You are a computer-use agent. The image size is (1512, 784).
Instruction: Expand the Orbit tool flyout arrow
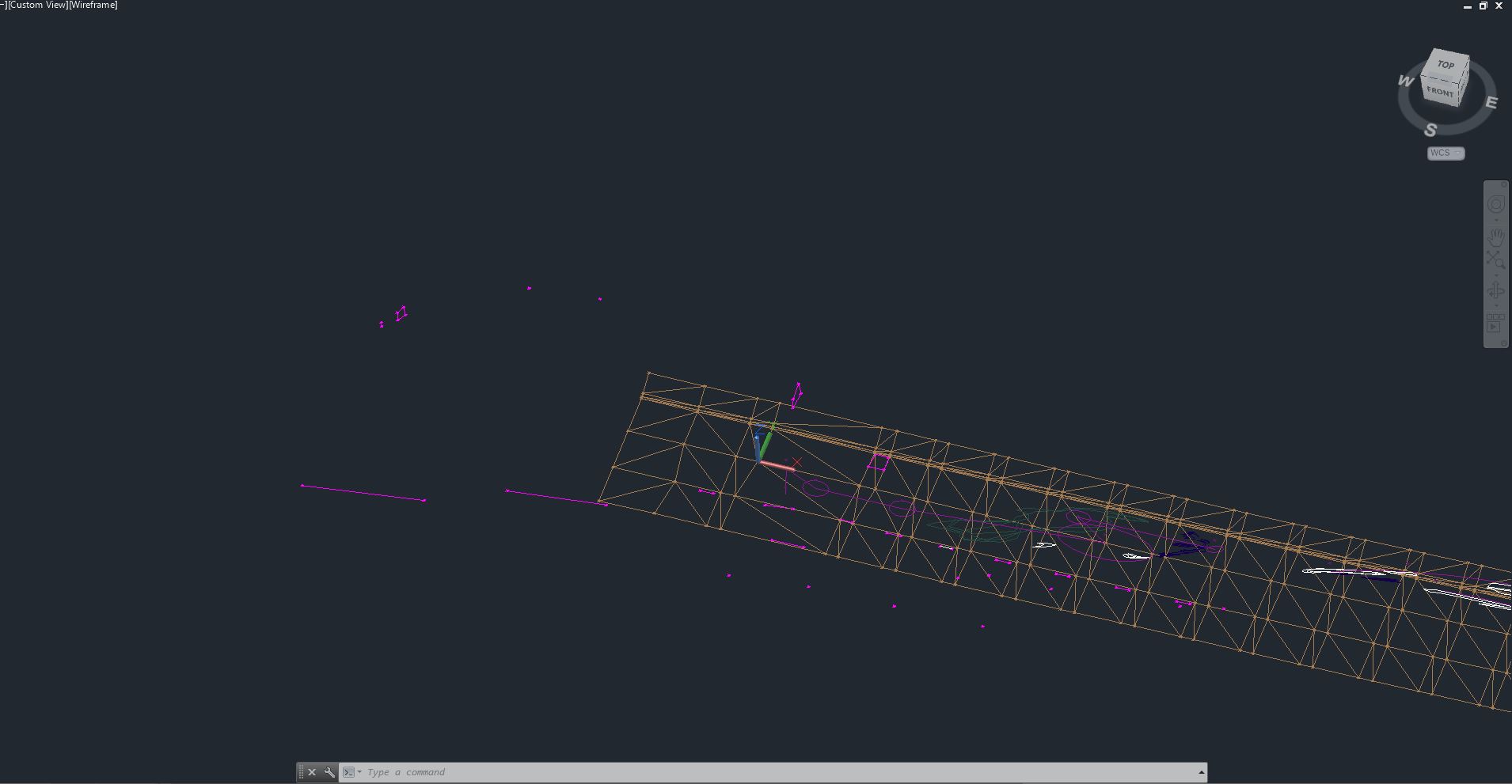click(1496, 305)
